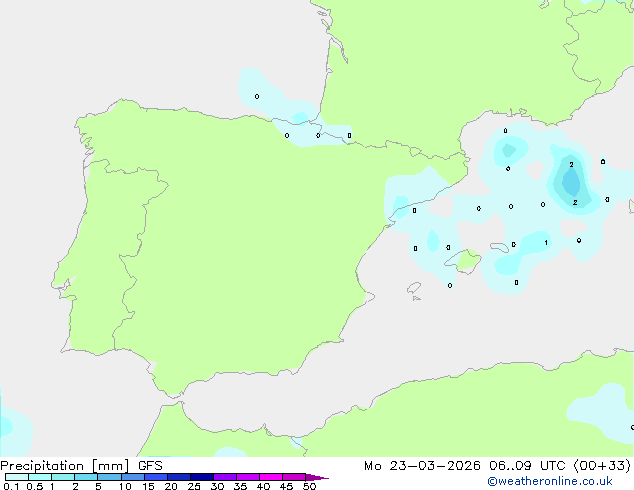634x490 pixels.
Task: Click the '30' legend label
Action: pos(217,486)
